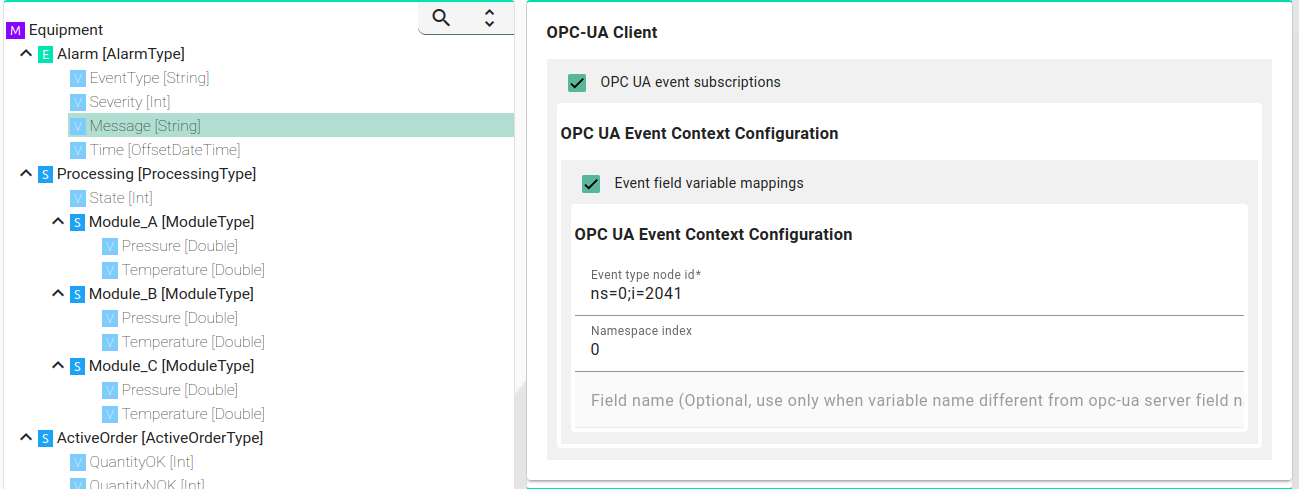The image size is (1299, 489).
Task: Click the S icon beside Module_C
Action: [78, 366]
